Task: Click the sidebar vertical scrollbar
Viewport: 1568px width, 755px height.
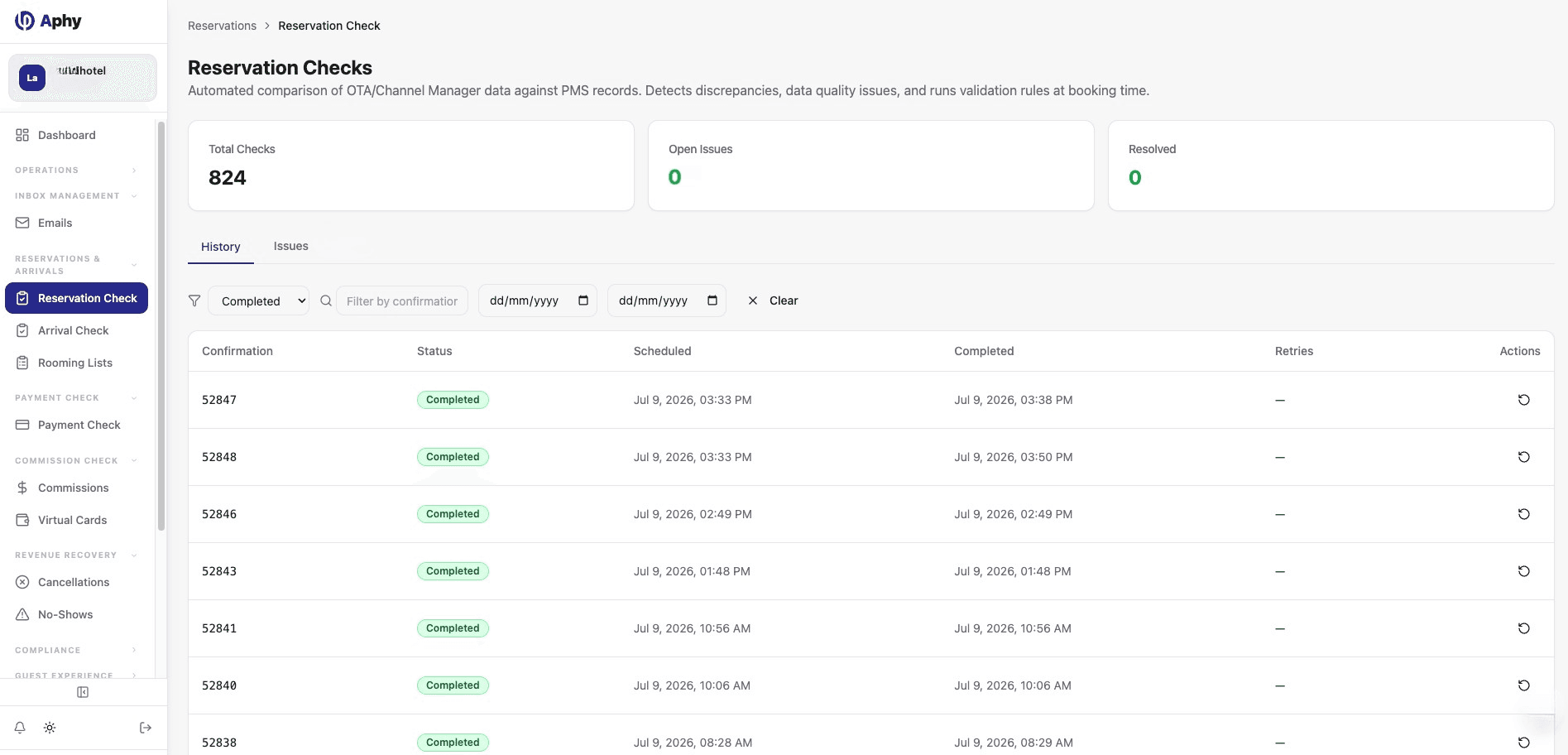Action: click(x=161, y=325)
